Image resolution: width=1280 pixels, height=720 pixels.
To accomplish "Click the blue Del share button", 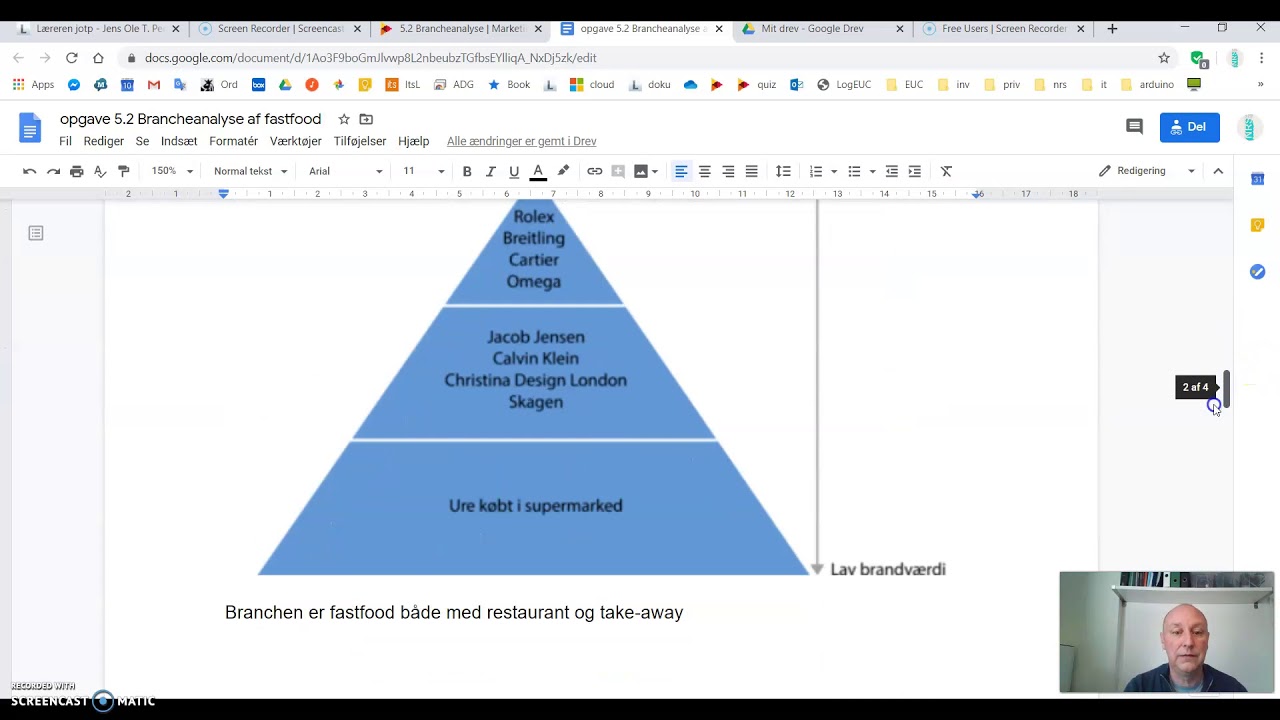I will tap(1190, 127).
